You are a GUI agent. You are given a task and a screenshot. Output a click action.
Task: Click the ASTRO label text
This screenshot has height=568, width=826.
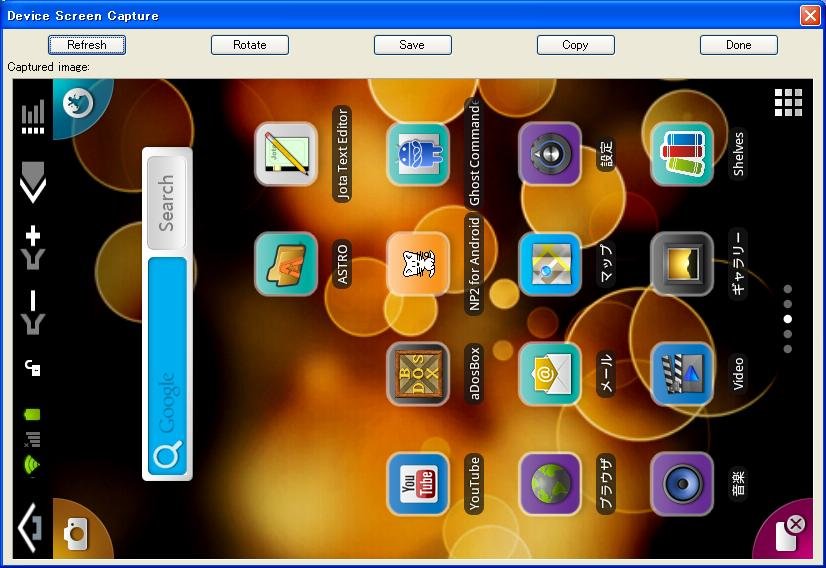[342, 264]
